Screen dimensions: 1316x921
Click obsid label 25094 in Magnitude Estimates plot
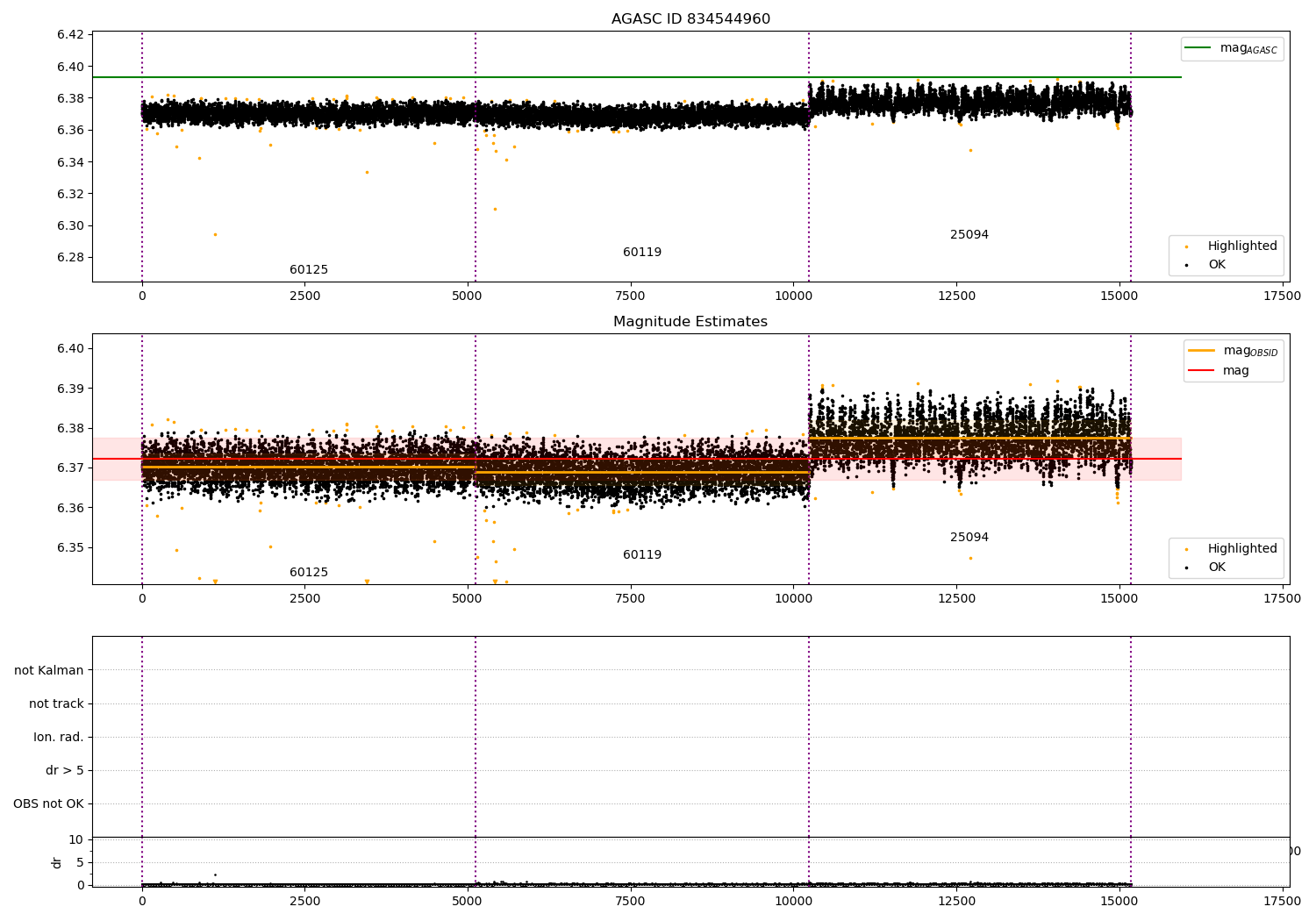pyautogui.click(x=969, y=538)
